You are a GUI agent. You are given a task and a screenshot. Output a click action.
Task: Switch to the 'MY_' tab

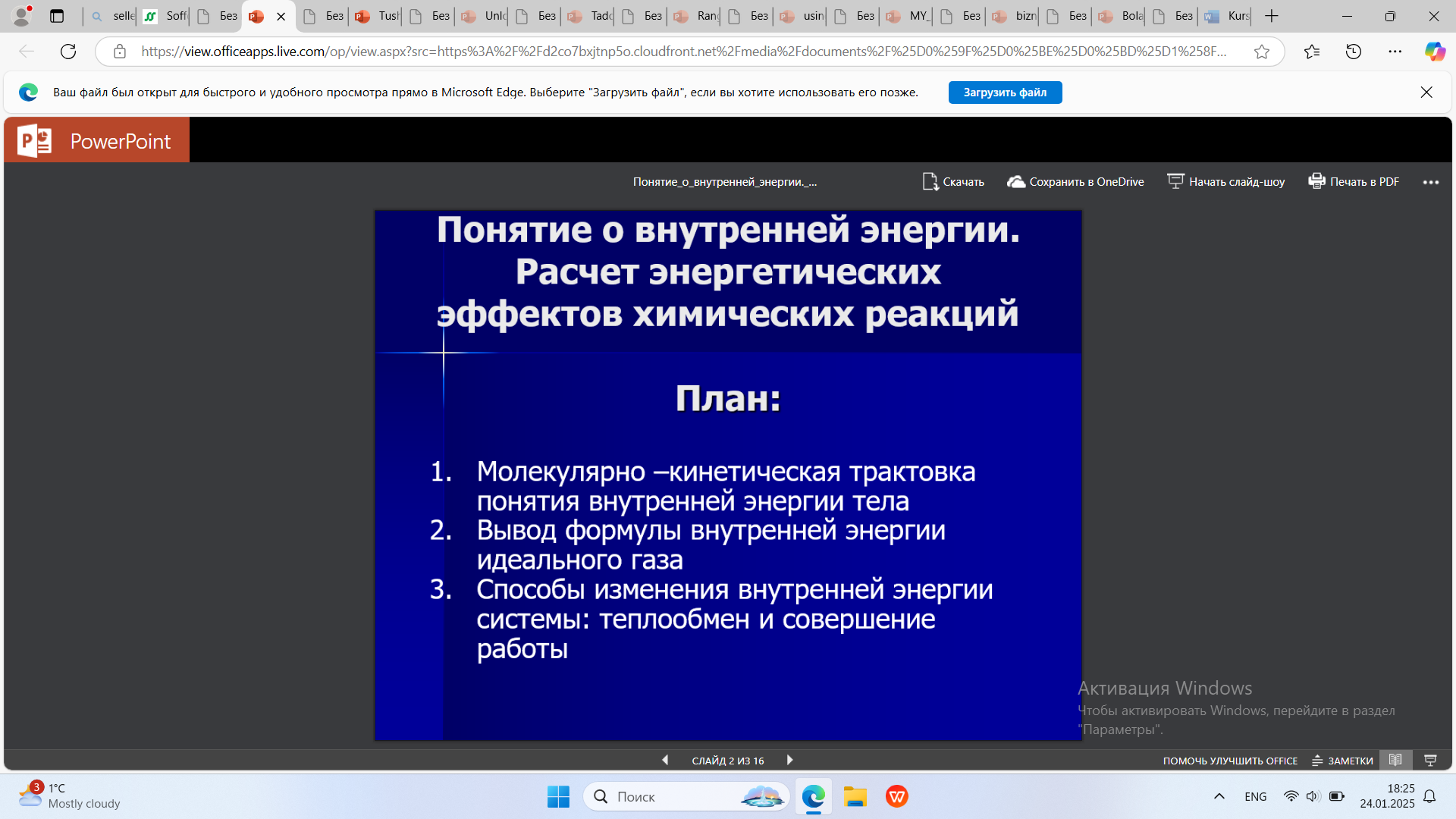[908, 16]
